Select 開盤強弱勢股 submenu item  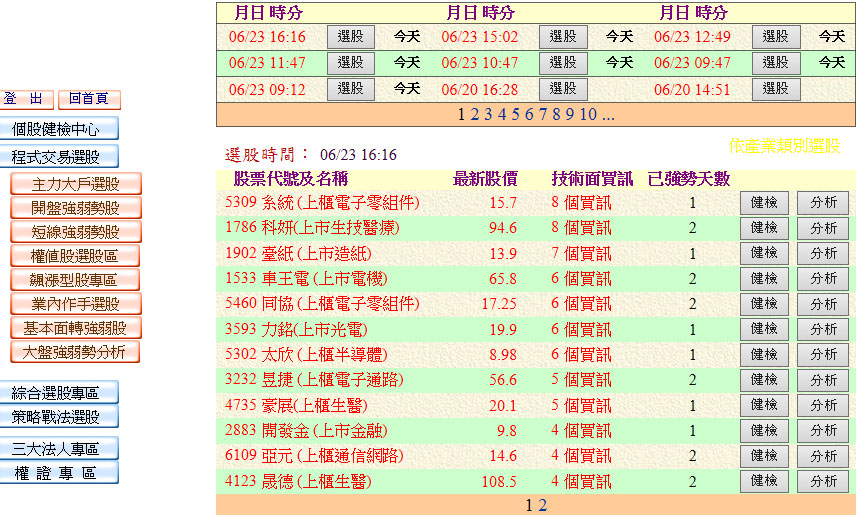tap(75, 208)
